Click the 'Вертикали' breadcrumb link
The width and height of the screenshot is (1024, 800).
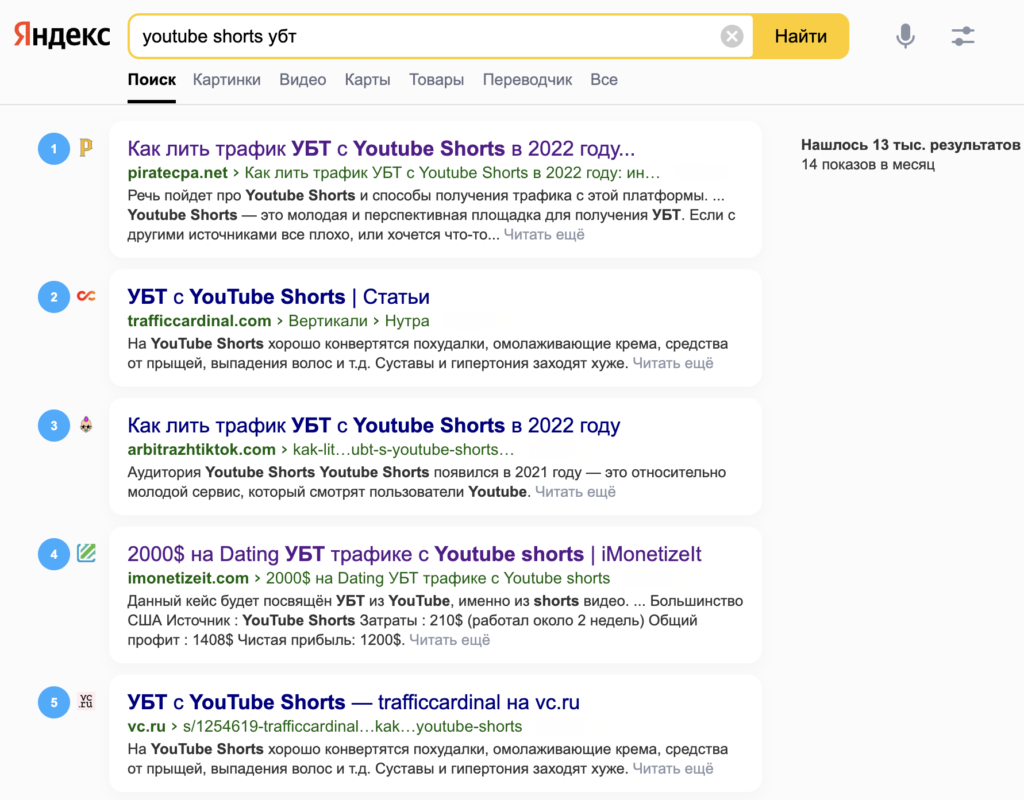[x=327, y=321]
